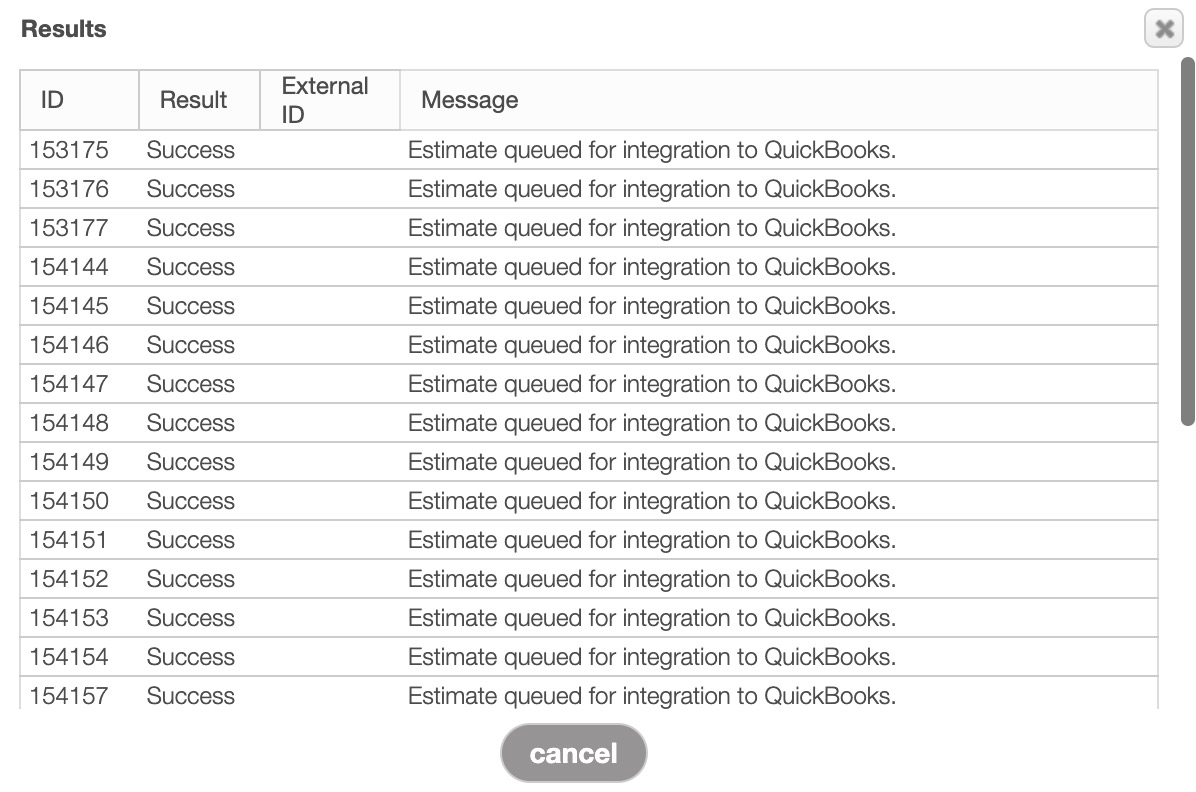Viewport: 1196px width, 792px height.
Task: Click ID cell 154148
Action: point(69,423)
